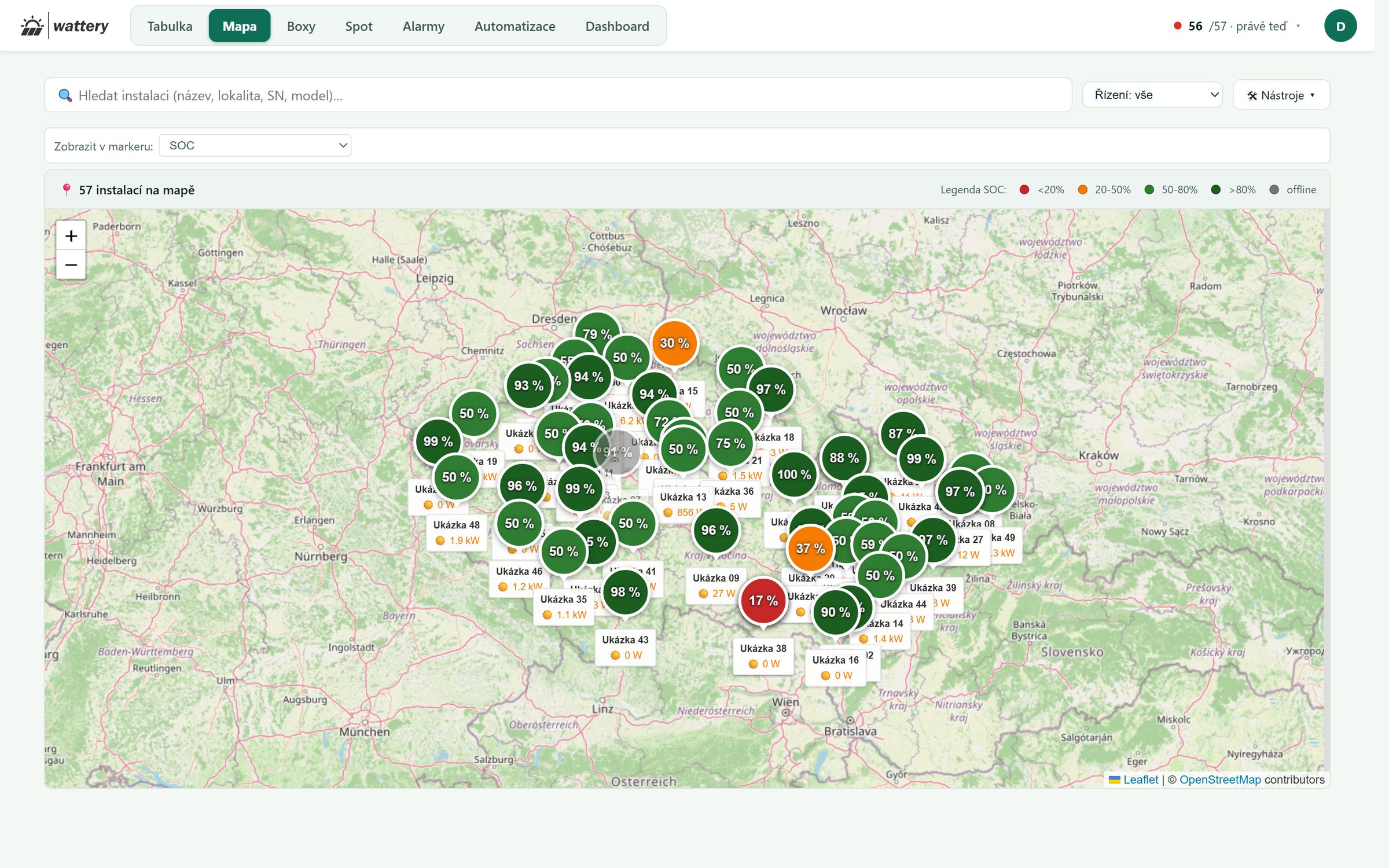
Task: Open the Ukázka 39 label
Action: point(933,595)
